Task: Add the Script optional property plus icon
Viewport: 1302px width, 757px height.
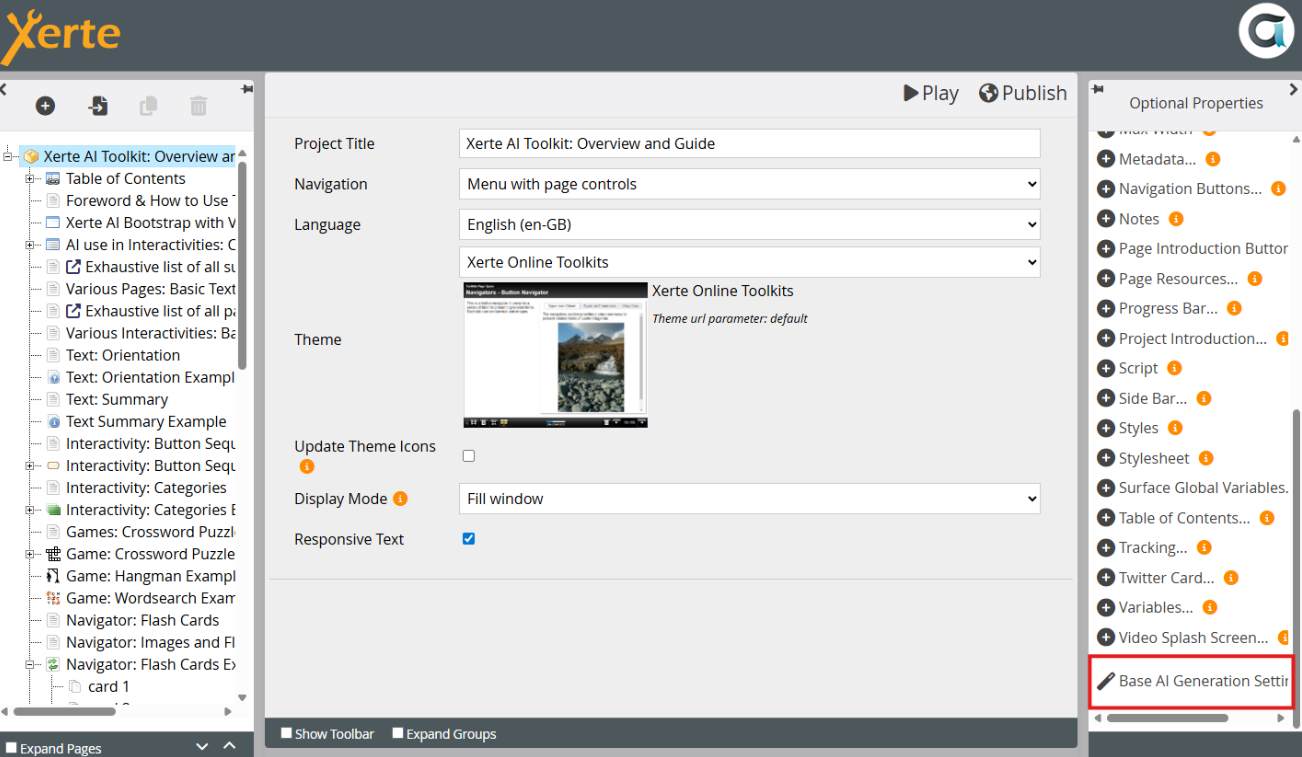Action: [1105, 368]
